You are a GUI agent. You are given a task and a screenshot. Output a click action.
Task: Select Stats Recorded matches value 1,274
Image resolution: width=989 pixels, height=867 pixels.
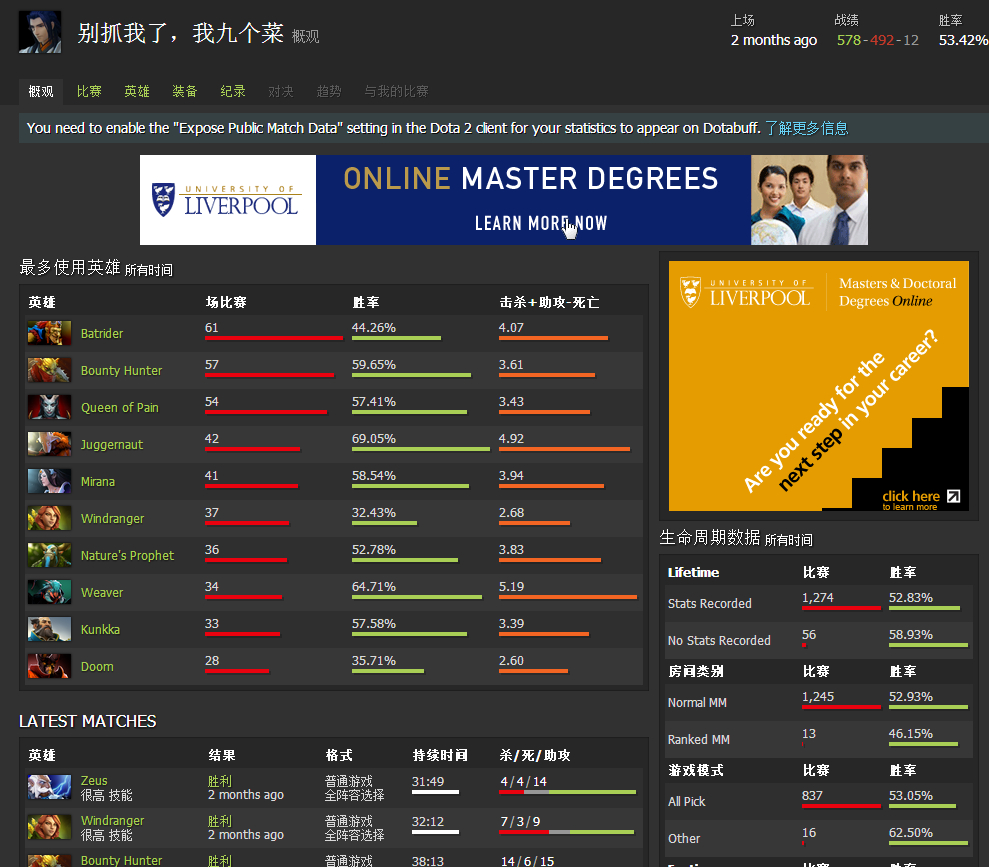[817, 598]
